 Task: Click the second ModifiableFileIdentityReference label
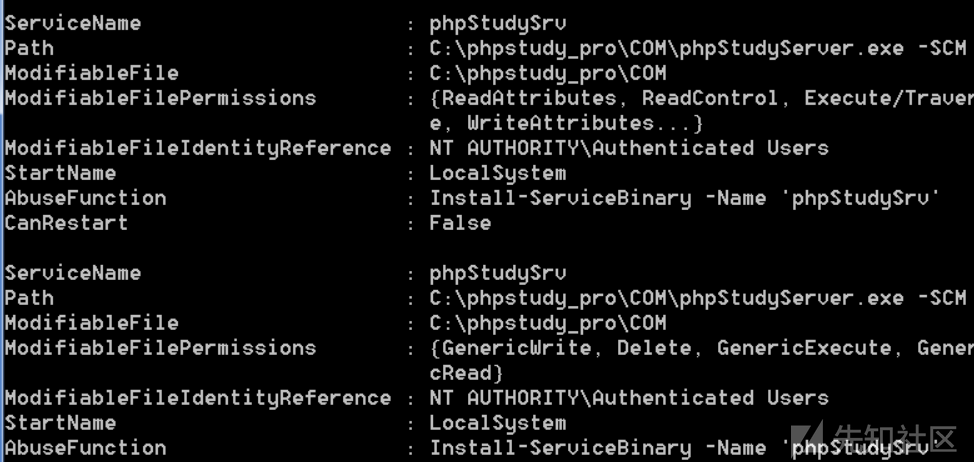197,398
